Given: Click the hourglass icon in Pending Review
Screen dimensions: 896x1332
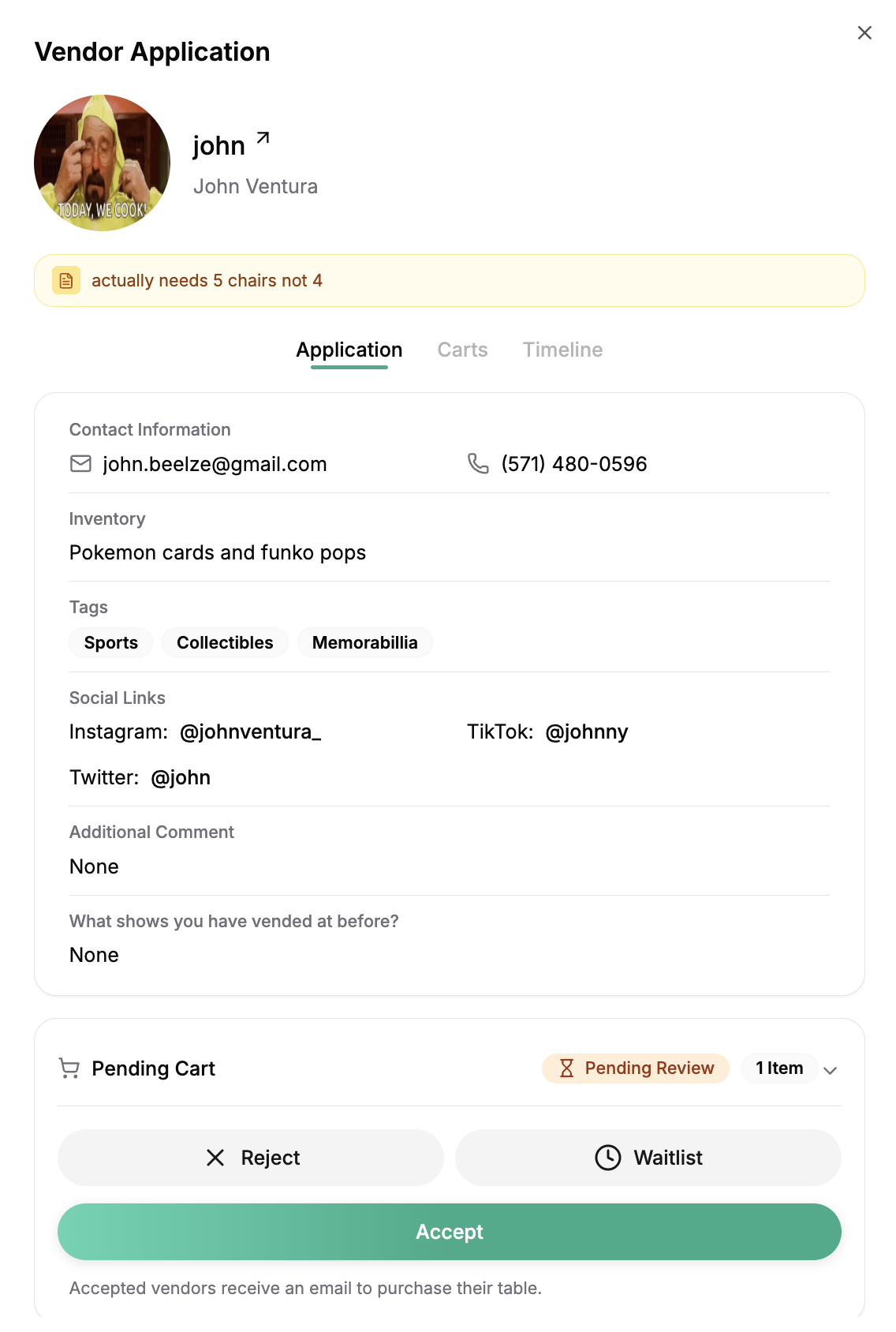Looking at the screenshot, I should coord(566,1068).
